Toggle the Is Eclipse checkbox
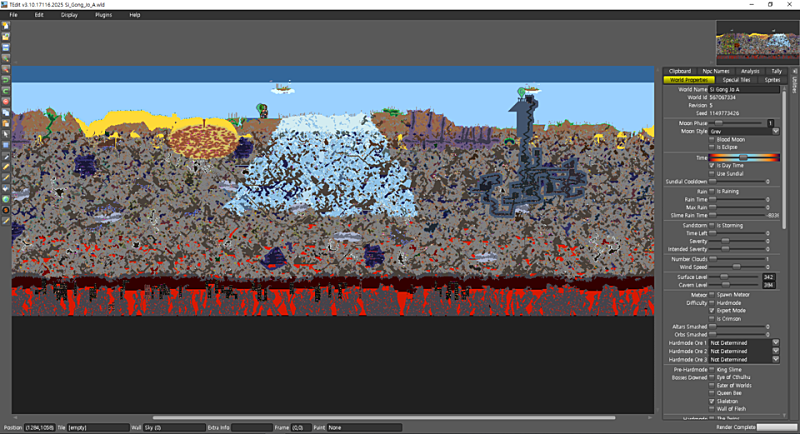 tap(712, 147)
